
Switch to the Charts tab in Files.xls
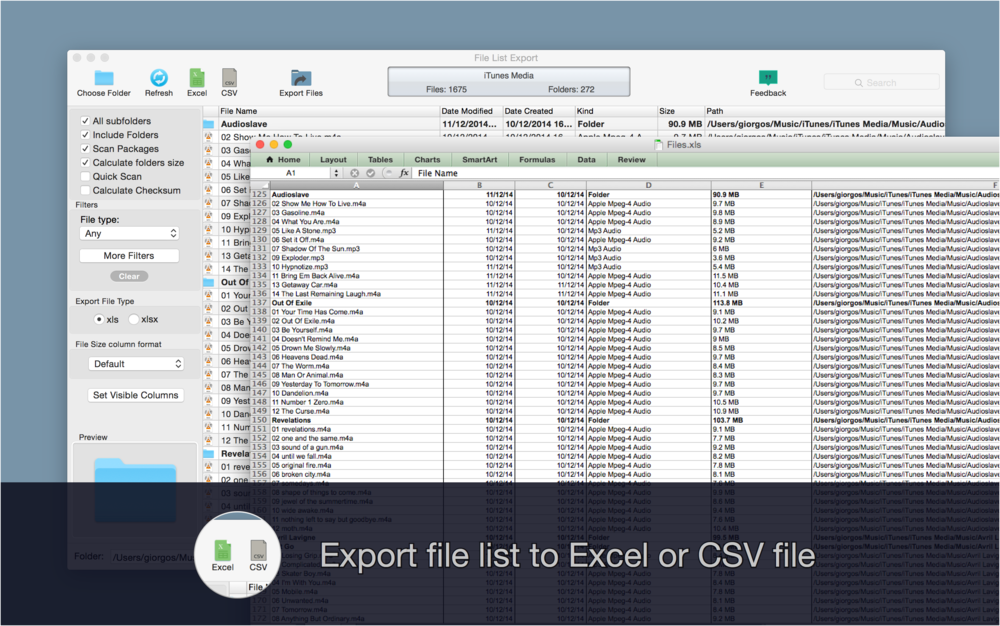[x=427, y=158]
